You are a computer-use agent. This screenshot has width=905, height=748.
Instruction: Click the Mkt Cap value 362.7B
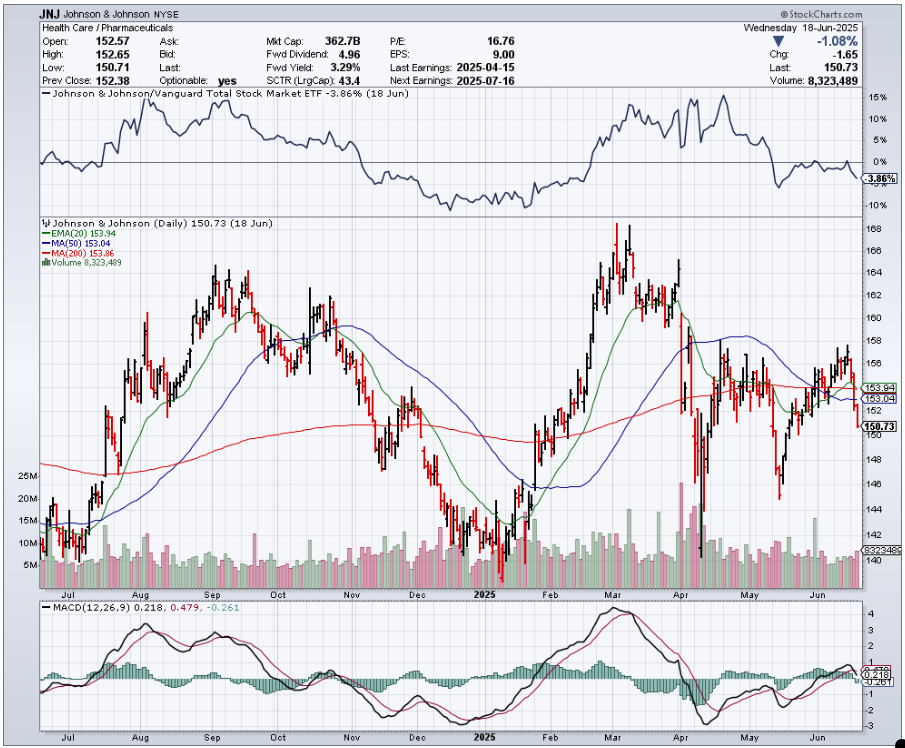[x=342, y=41]
